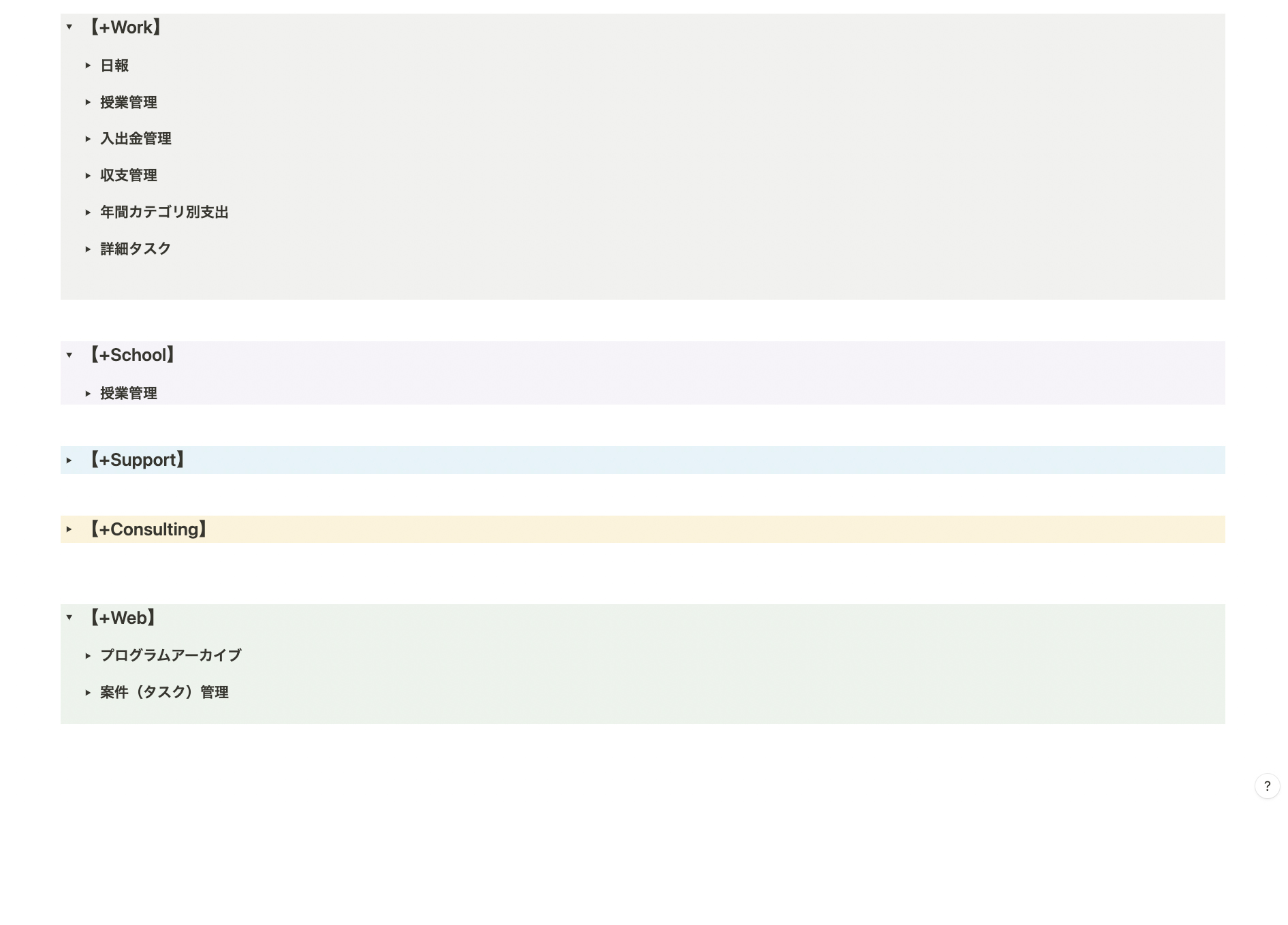Click the プログラムアーカイブ text

point(171,655)
